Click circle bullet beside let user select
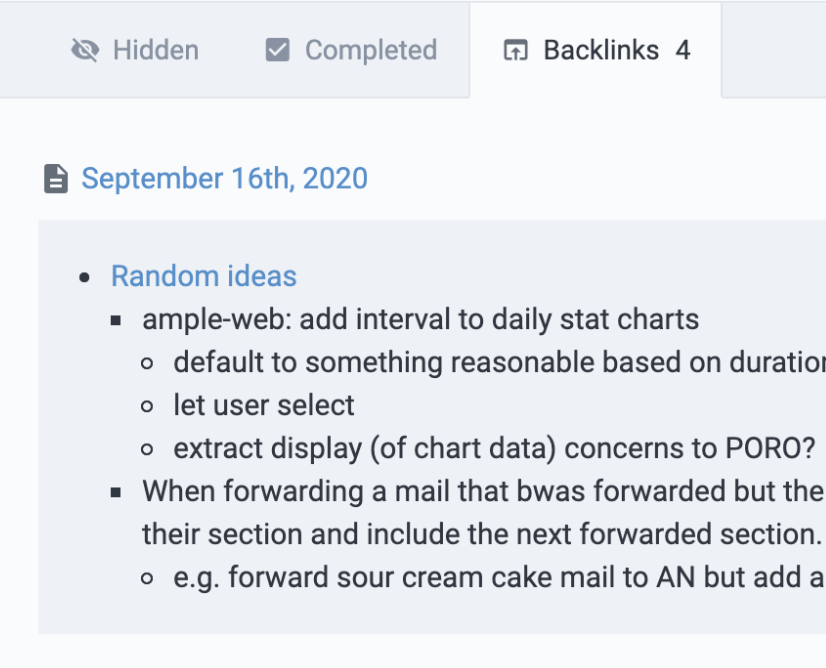This screenshot has height=668, width=826. point(148,406)
